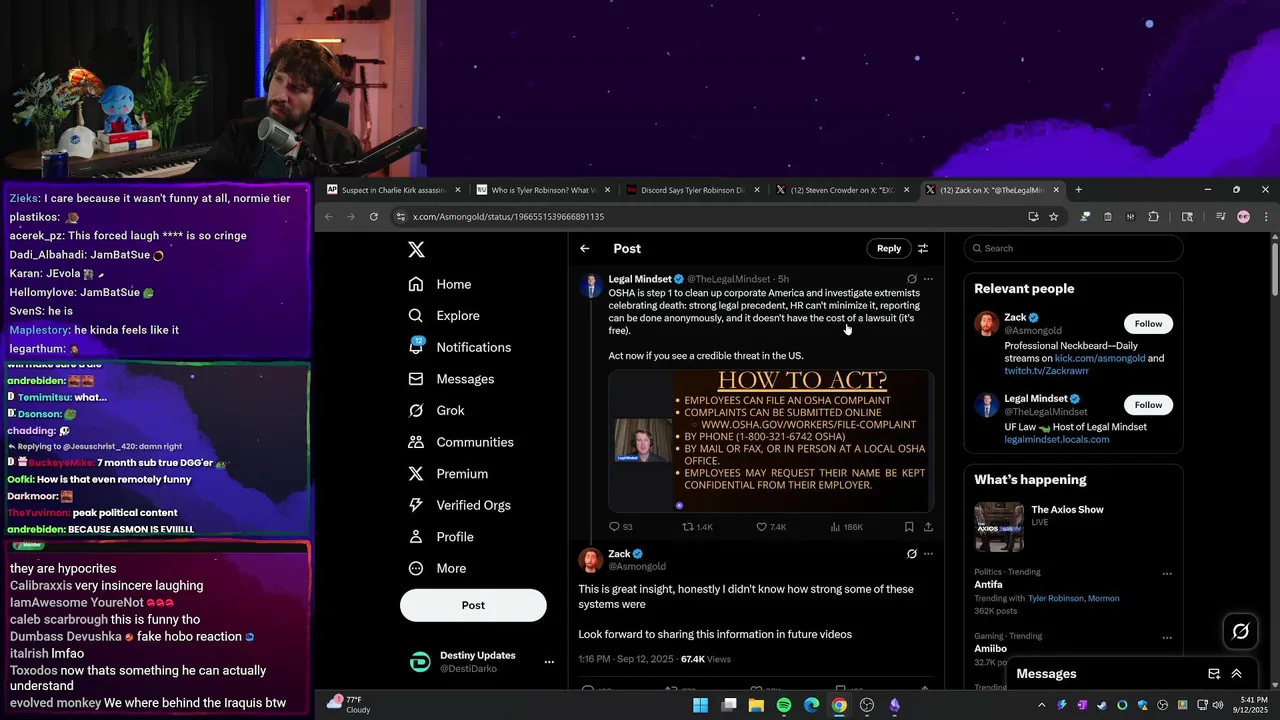Open Premium in sidebar
Viewport: 1280px width, 720px height.
[x=448, y=474]
